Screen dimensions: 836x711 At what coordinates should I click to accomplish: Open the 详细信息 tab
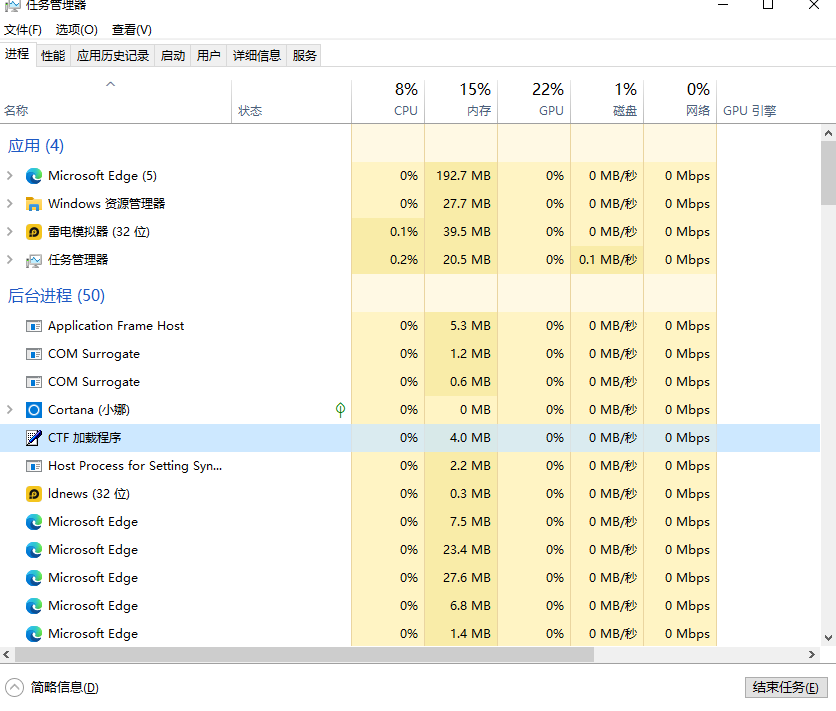click(x=257, y=56)
